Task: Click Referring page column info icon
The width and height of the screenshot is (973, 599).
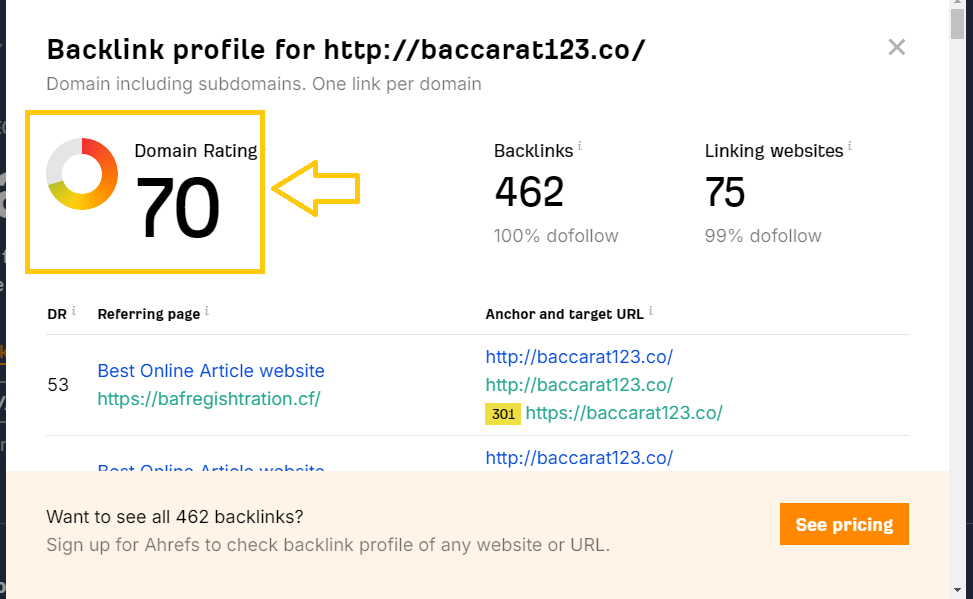Action: 207,312
